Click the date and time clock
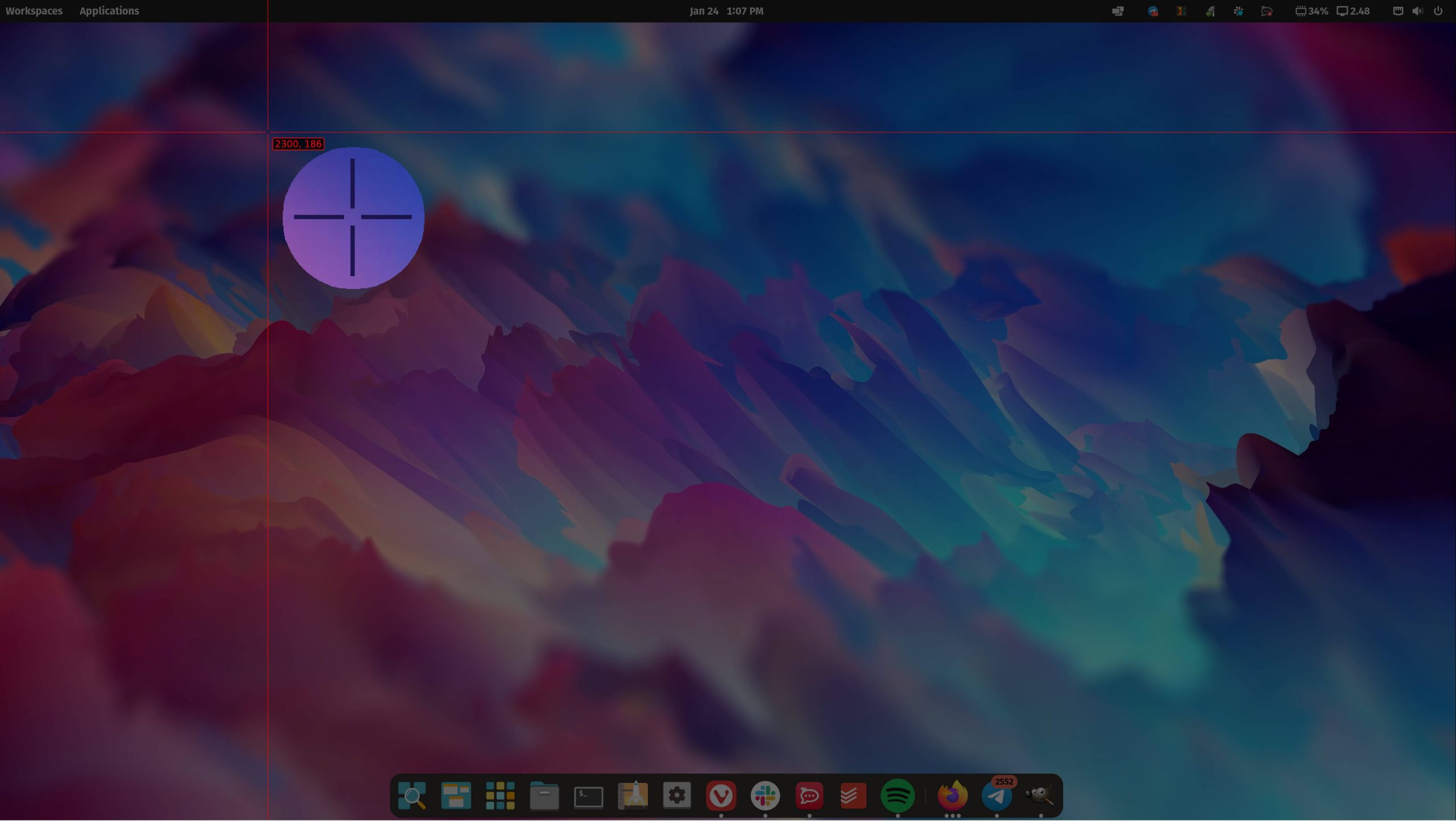 tap(726, 11)
